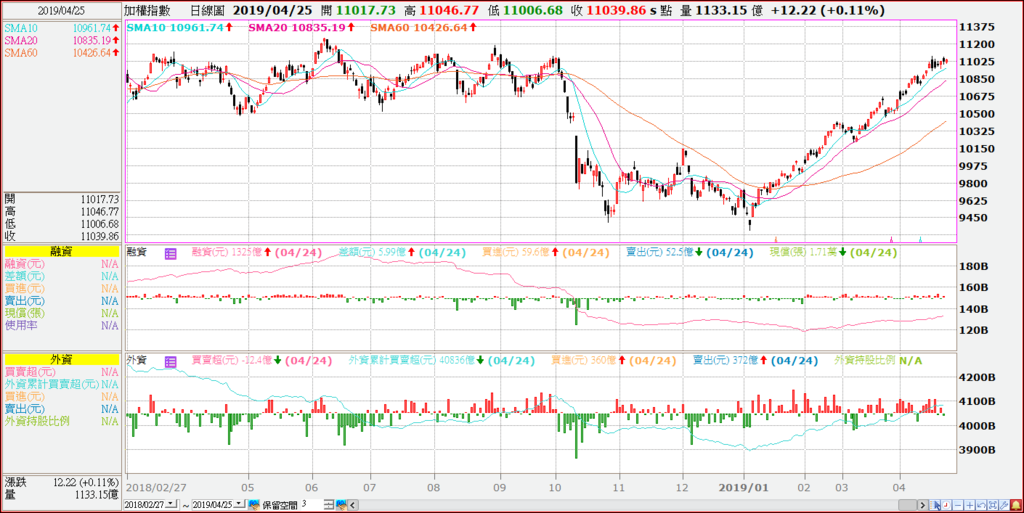The width and height of the screenshot is (1024, 513).
Task: Click SMA10 row in left panel
Action: pos(61,28)
